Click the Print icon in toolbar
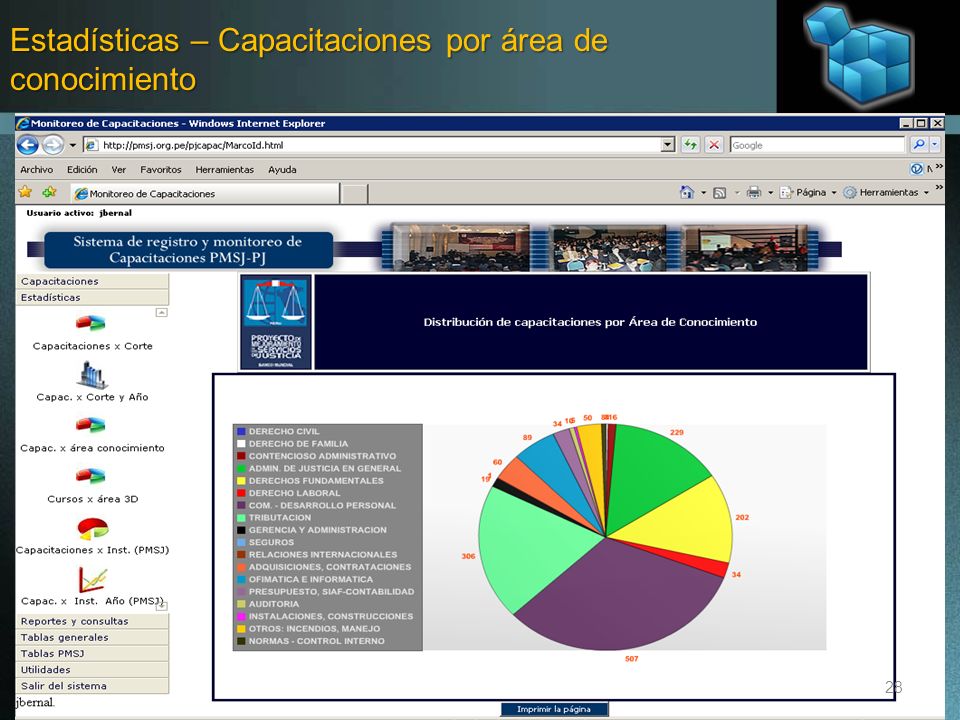This screenshot has width=960, height=720. click(x=754, y=192)
